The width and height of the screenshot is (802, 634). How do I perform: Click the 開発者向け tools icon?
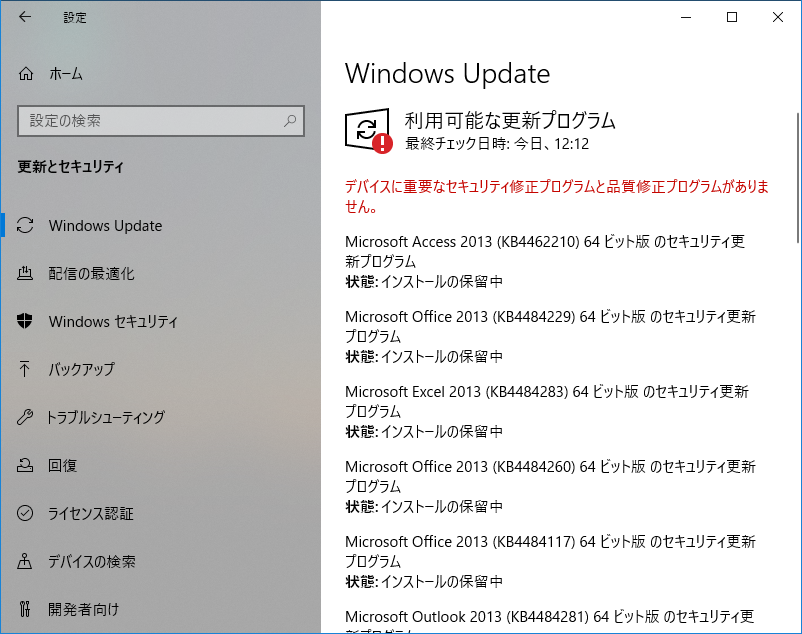pyautogui.click(x=25, y=609)
